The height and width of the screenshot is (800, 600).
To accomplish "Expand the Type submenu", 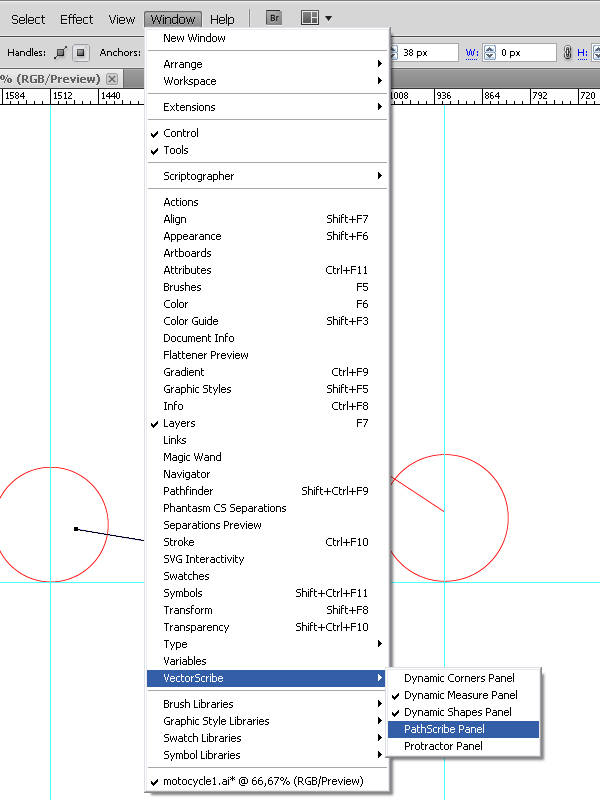I will click(267, 644).
